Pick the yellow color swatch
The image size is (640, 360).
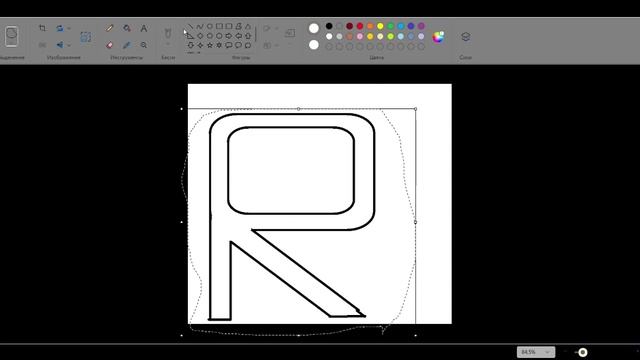[380, 26]
